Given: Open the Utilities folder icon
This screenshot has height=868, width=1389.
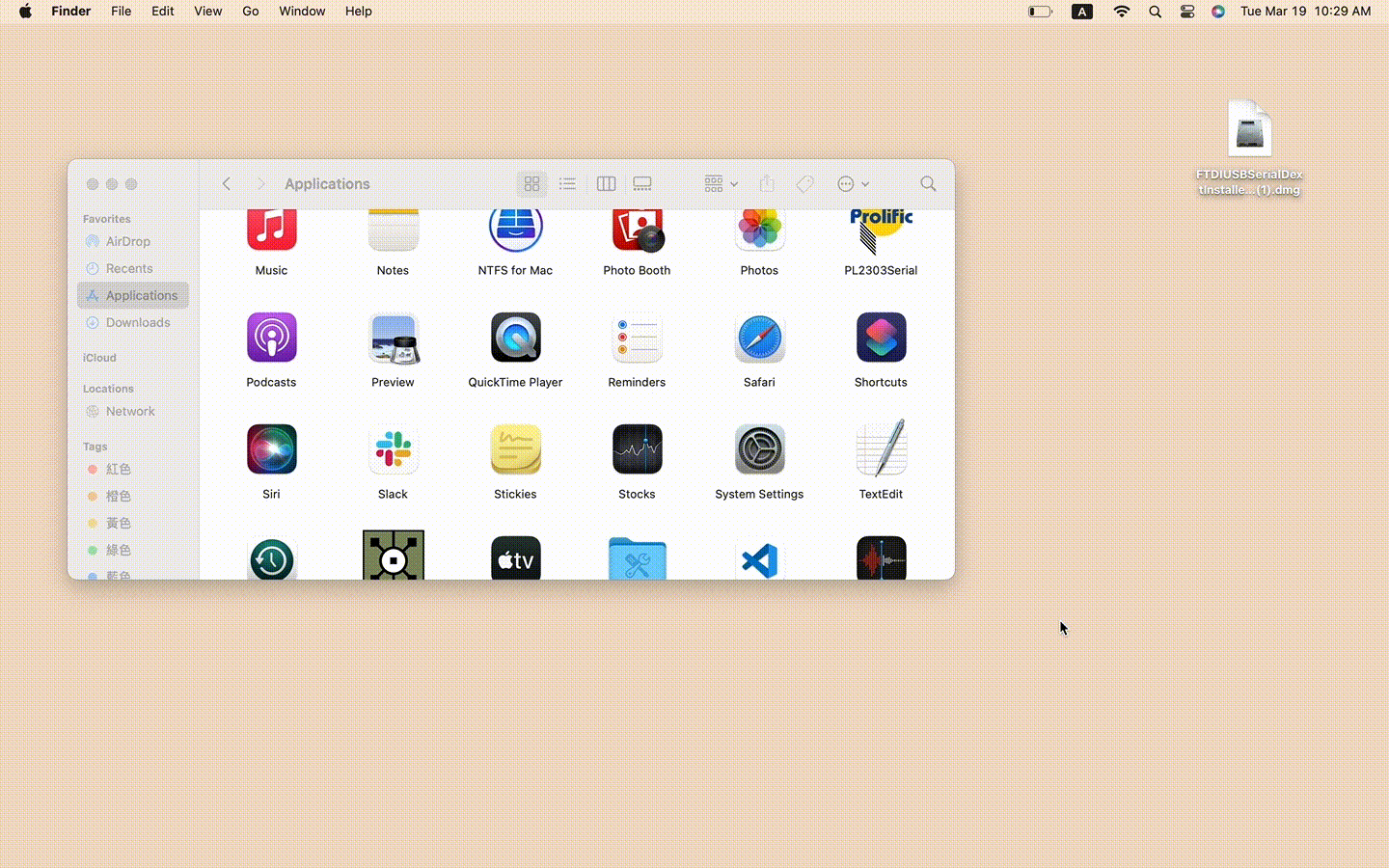Looking at the screenshot, I should (x=637, y=558).
